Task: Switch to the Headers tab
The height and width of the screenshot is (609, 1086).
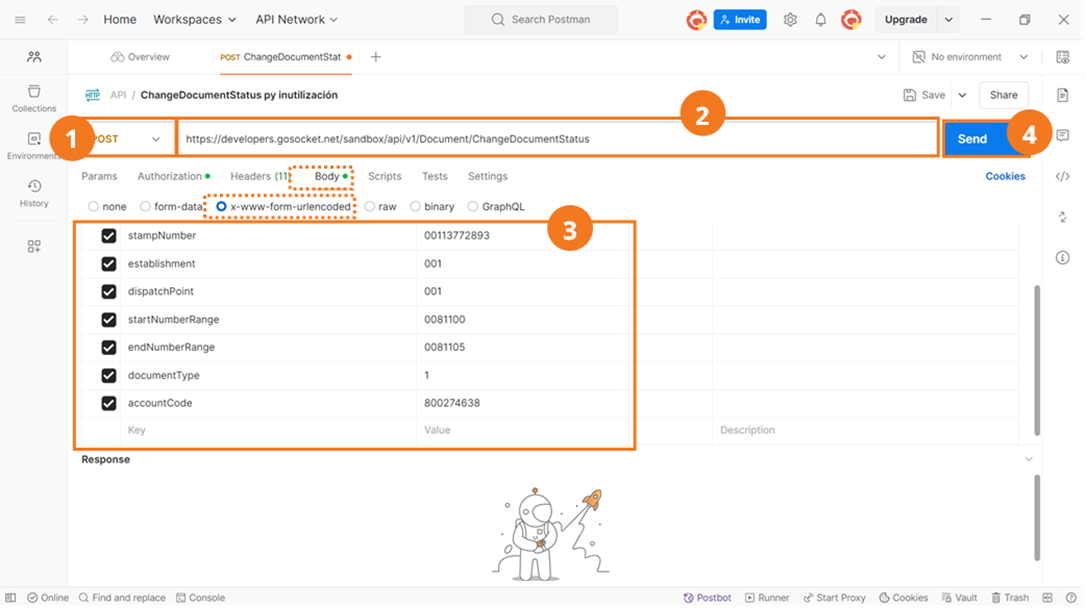Action: coord(259,176)
